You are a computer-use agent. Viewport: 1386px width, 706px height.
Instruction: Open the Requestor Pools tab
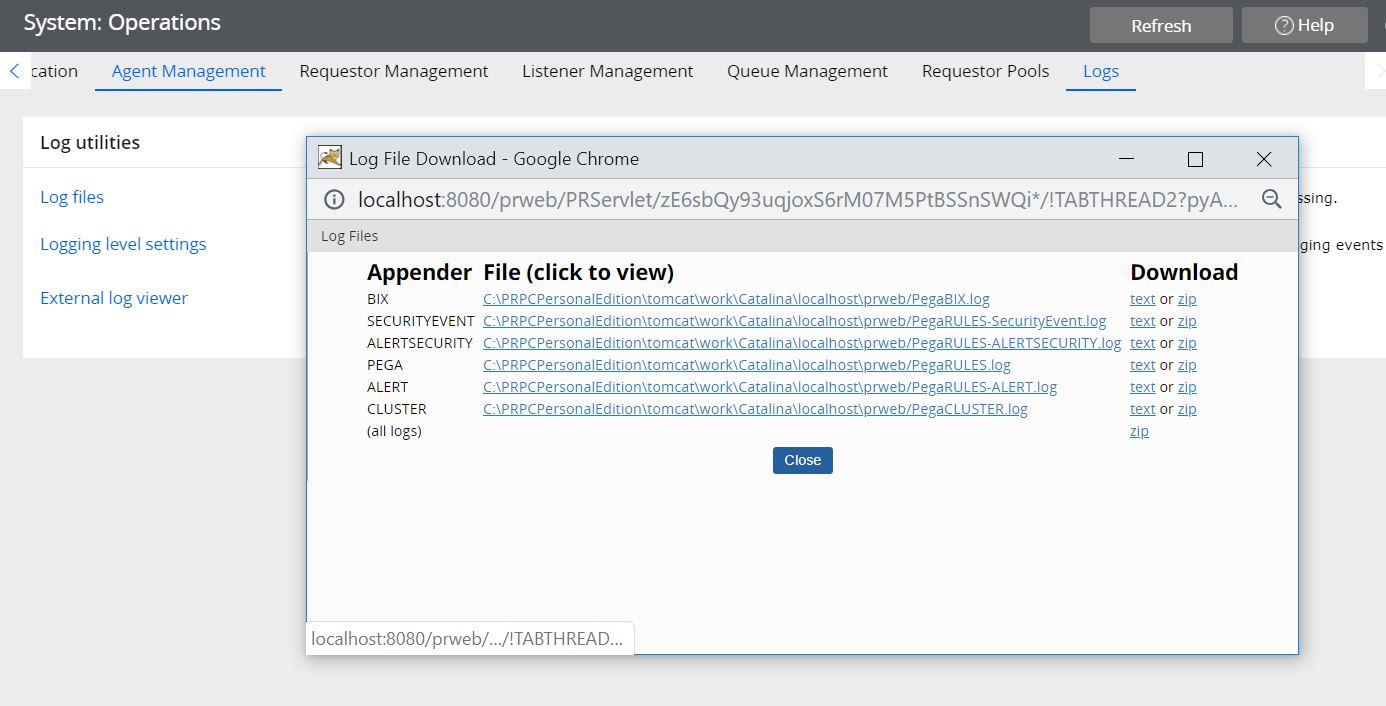click(985, 71)
